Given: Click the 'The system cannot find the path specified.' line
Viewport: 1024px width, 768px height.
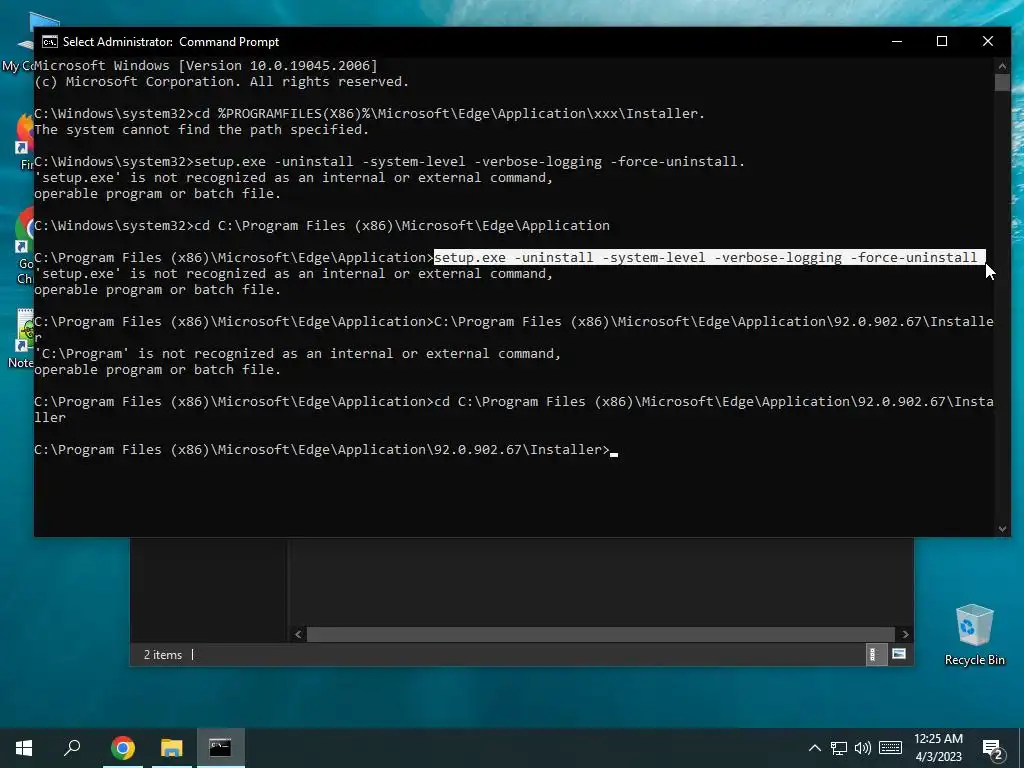Looking at the screenshot, I should coord(202,129).
